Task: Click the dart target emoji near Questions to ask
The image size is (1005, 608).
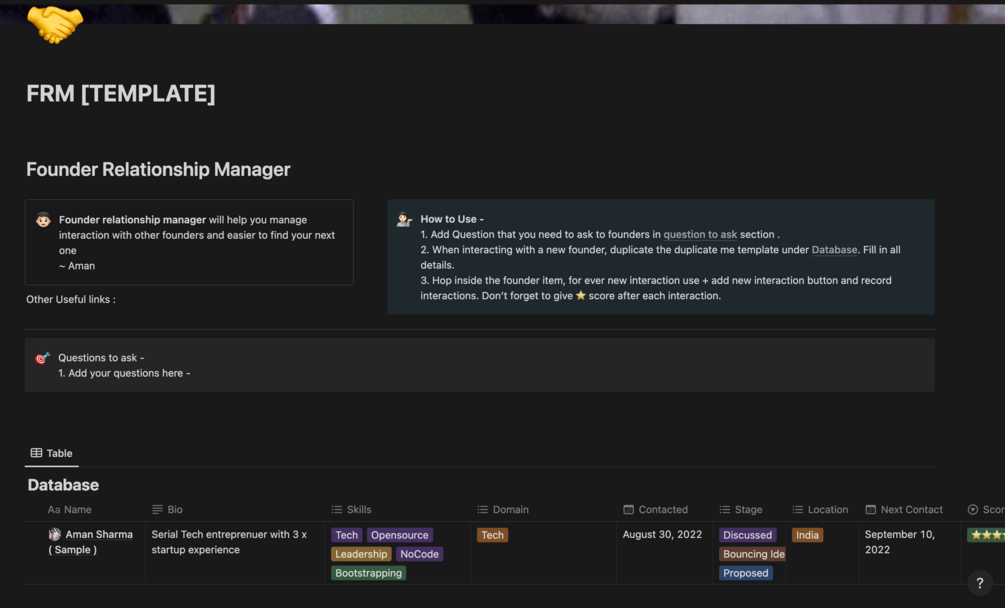Action: click(42, 358)
